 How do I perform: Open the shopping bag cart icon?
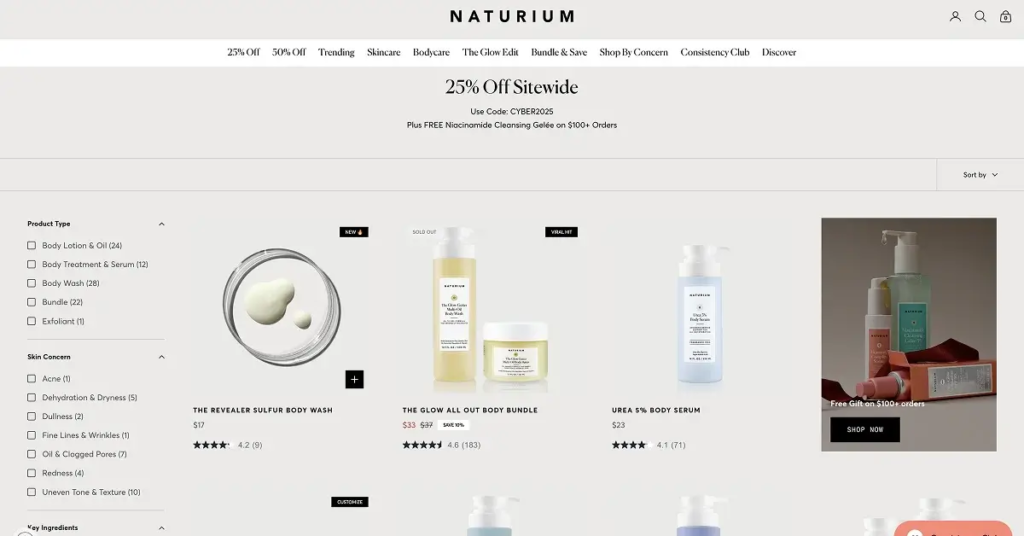click(x=1006, y=16)
